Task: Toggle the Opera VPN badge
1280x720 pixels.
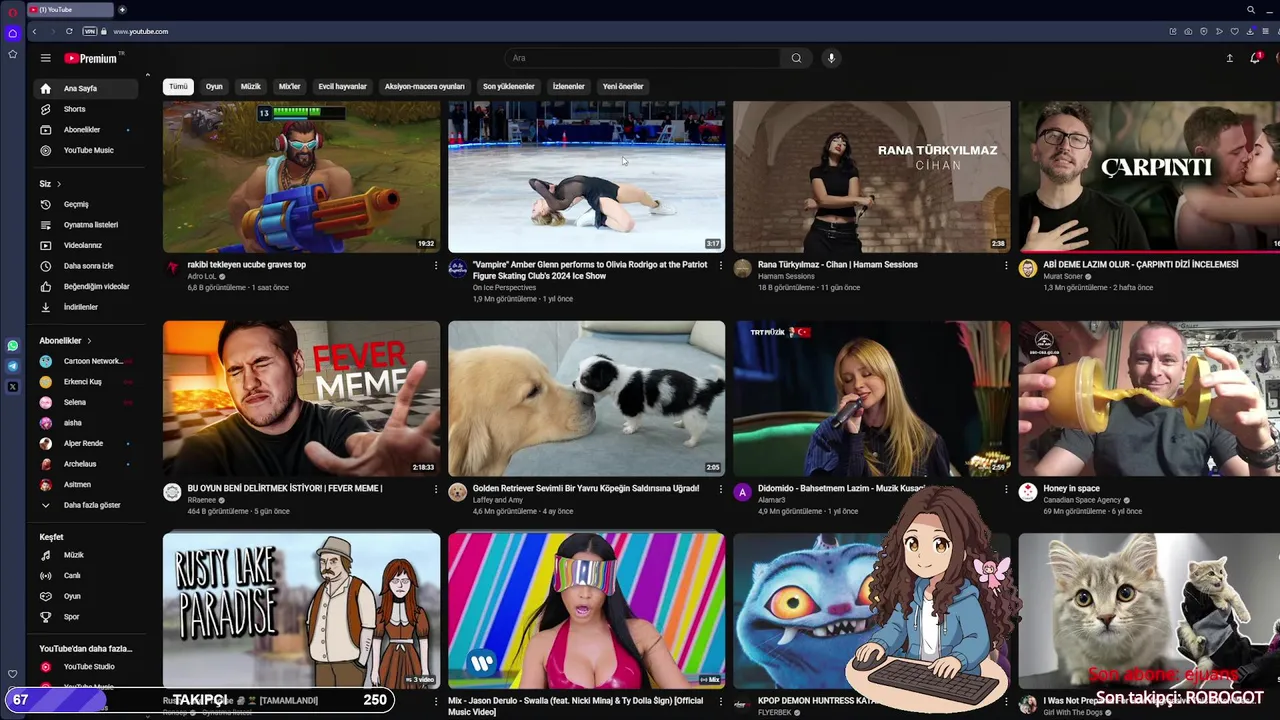Action: coord(90,31)
